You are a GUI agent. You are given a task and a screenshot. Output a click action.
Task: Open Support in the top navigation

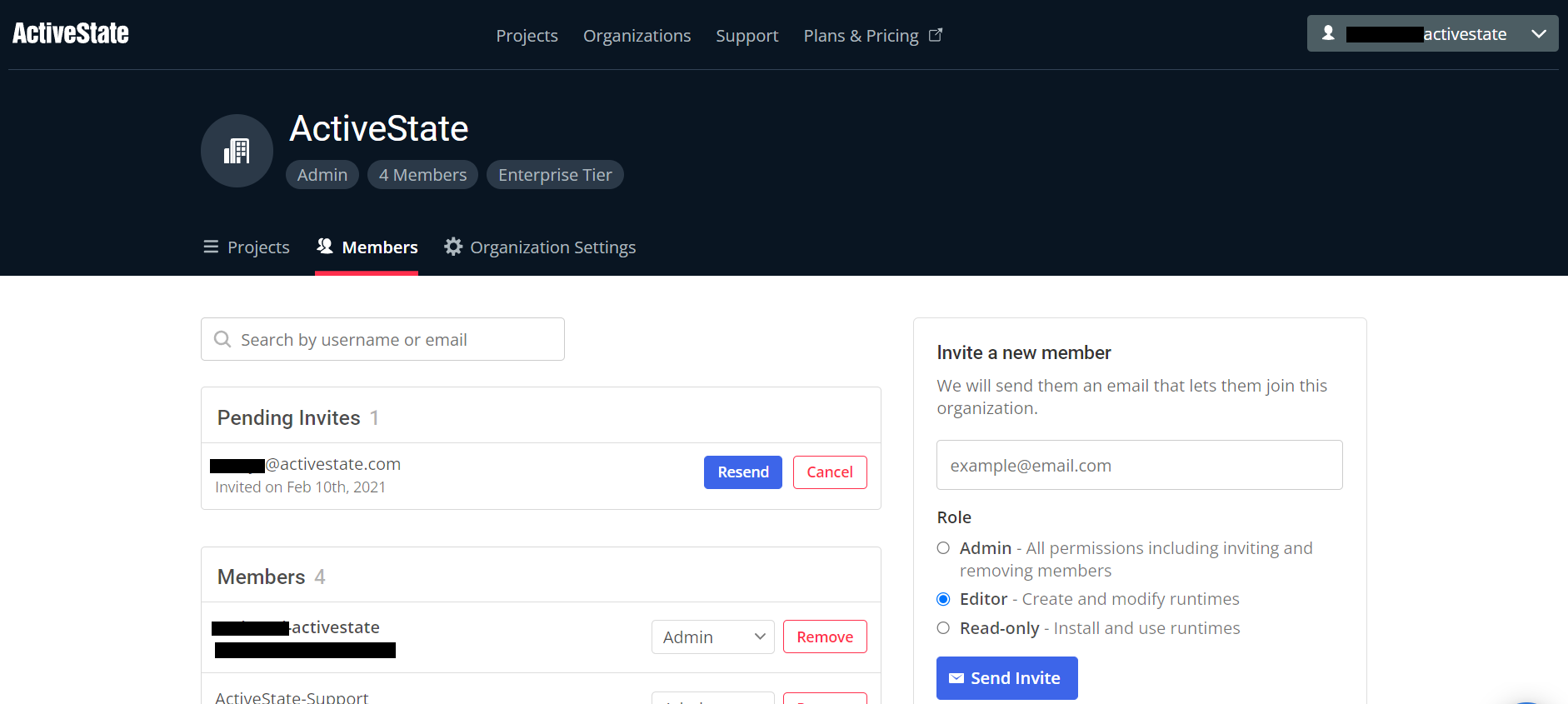[x=747, y=36]
